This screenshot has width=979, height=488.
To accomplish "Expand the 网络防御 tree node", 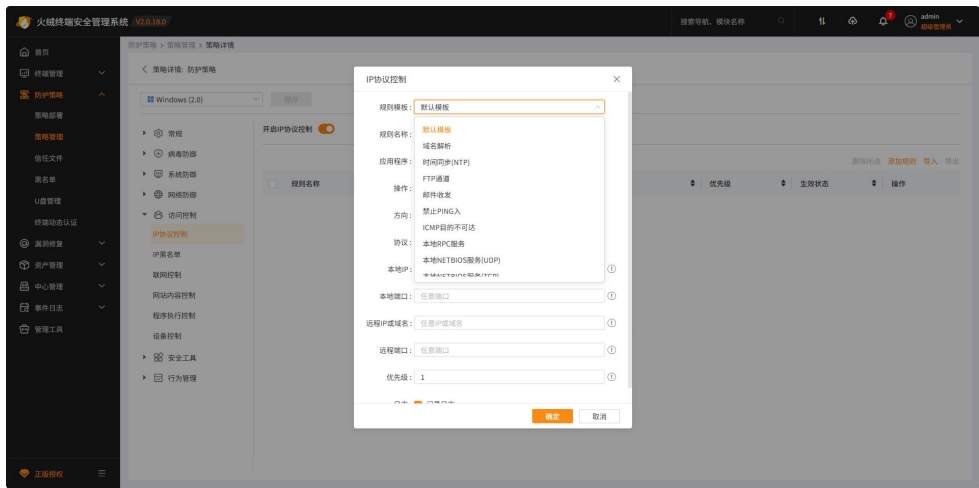I will 145,194.
